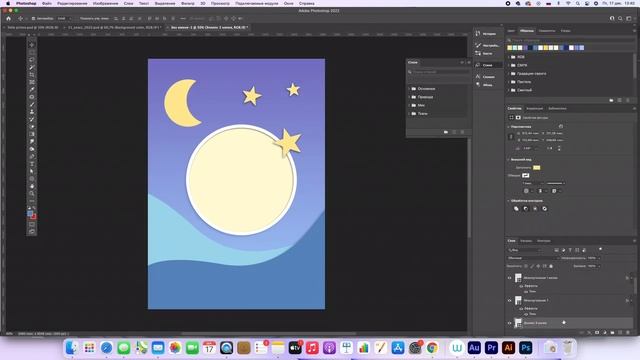Select the Hand tool
The width and height of the screenshot is (640, 360).
[32, 186]
